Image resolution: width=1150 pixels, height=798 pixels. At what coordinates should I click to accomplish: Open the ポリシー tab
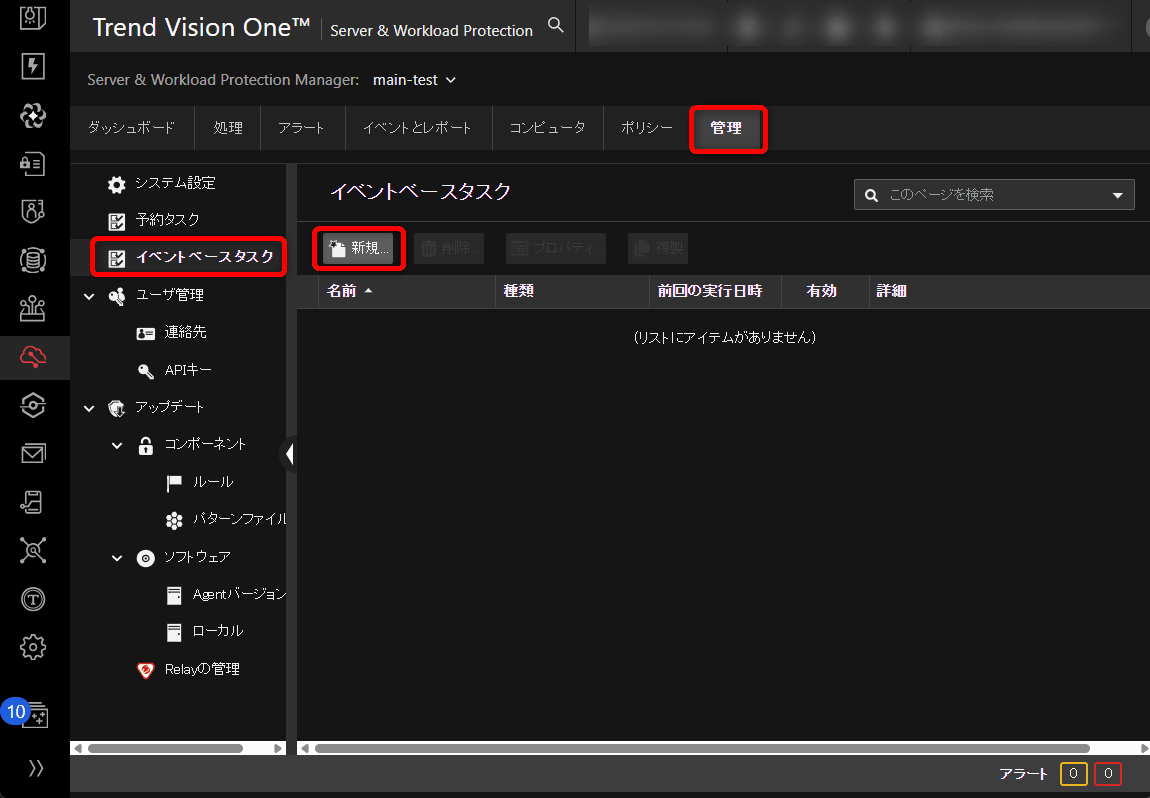click(645, 128)
